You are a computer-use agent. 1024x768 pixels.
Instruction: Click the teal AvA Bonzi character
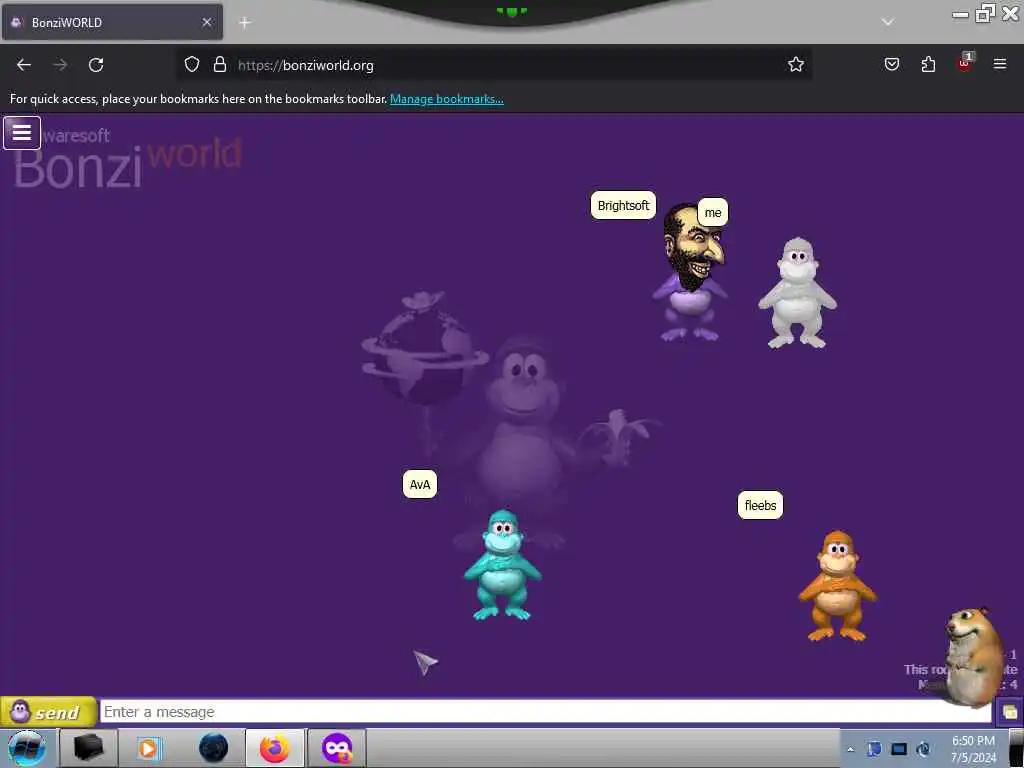click(502, 566)
